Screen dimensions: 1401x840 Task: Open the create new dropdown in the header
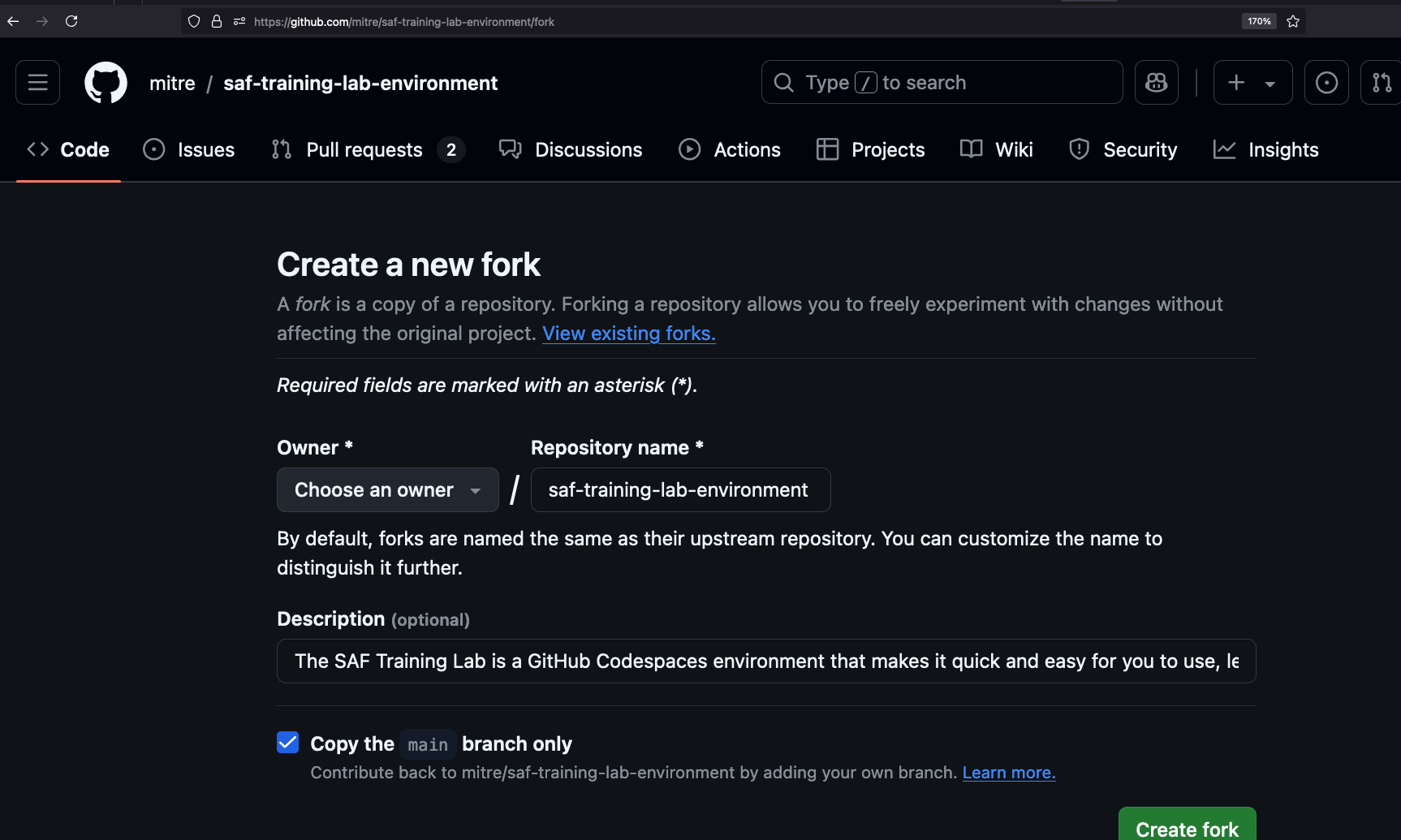[1252, 82]
